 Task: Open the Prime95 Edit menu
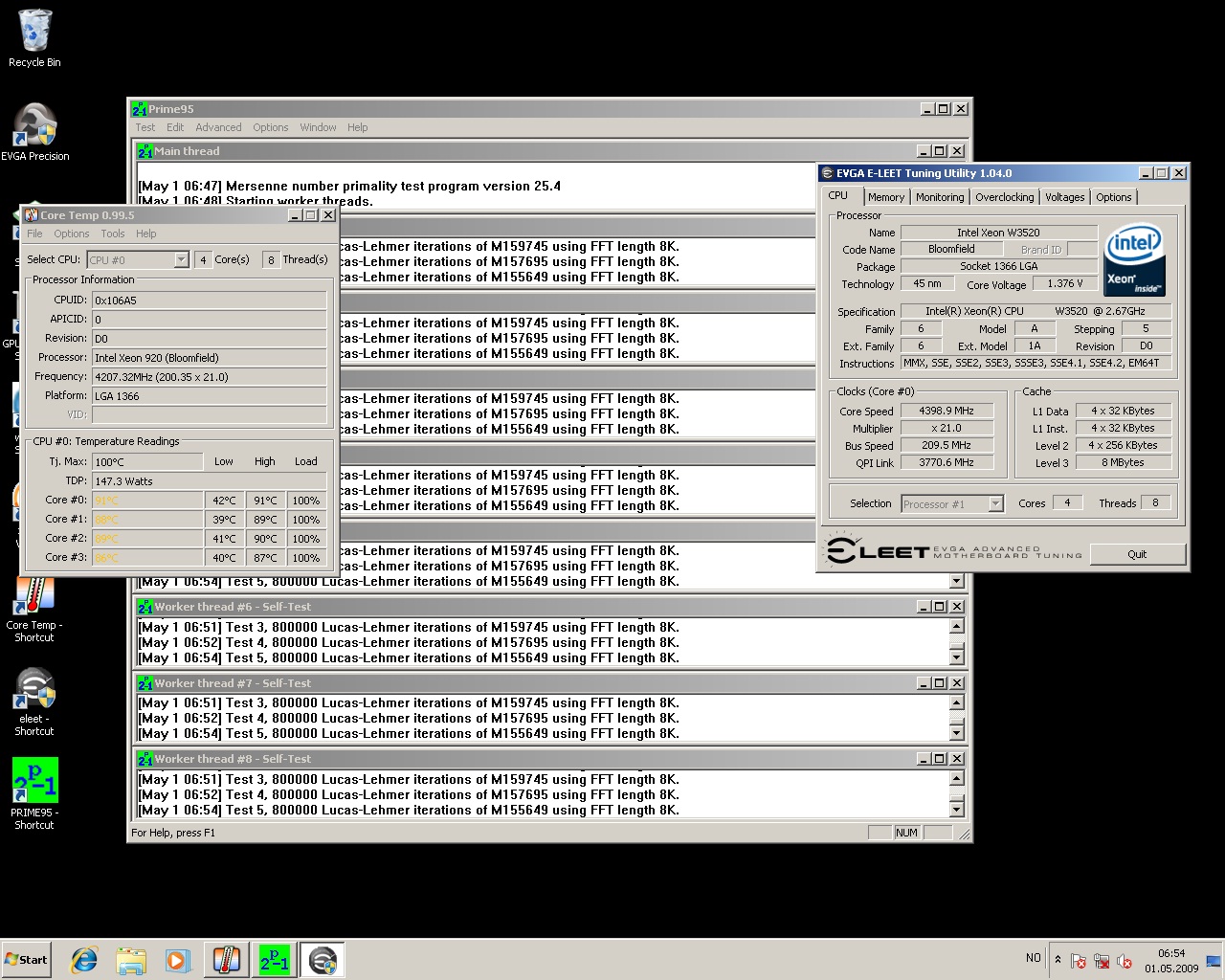point(175,127)
